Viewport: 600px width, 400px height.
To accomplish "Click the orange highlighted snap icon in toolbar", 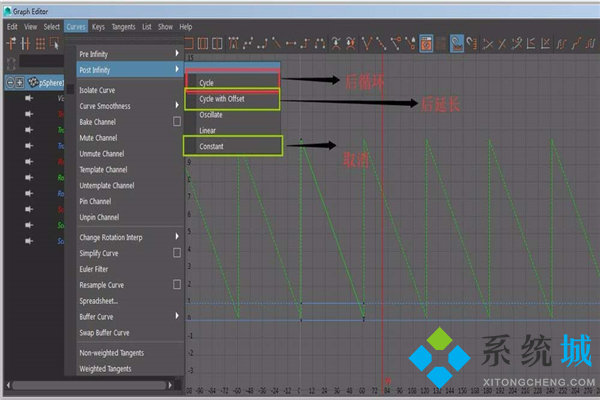I will point(425,43).
